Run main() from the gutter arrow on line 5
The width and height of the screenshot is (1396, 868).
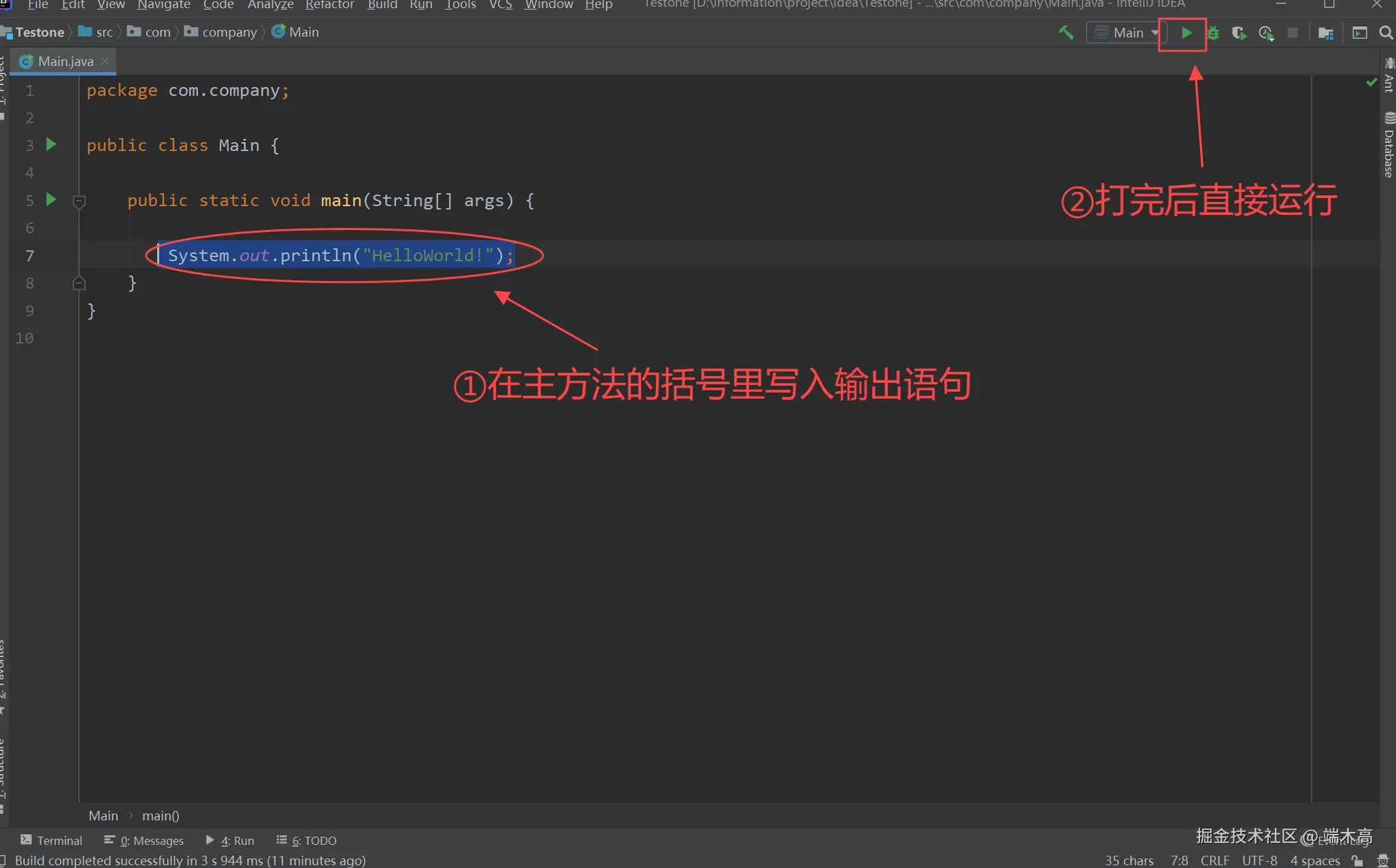(51, 199)
